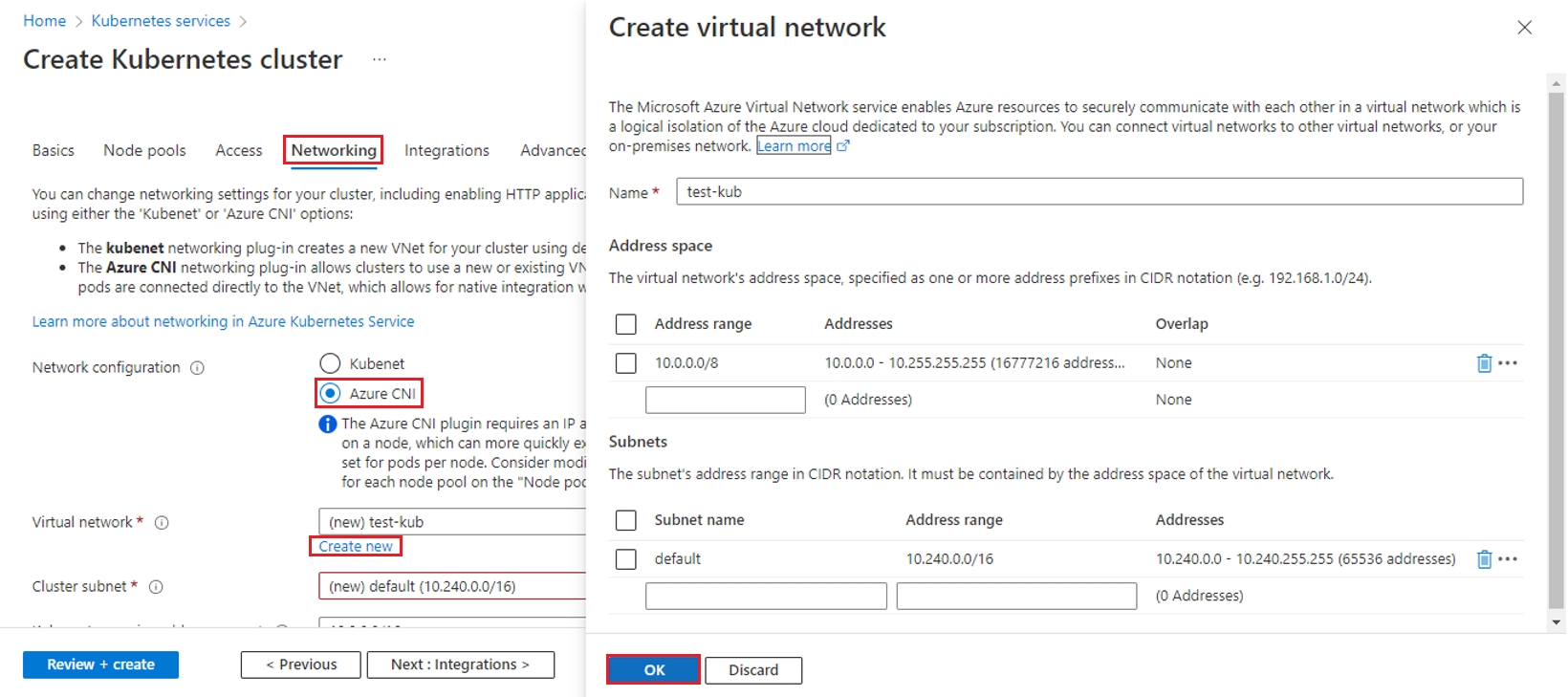
Task: Switch to the Integrations tab
Action: (x=446, y=150)
